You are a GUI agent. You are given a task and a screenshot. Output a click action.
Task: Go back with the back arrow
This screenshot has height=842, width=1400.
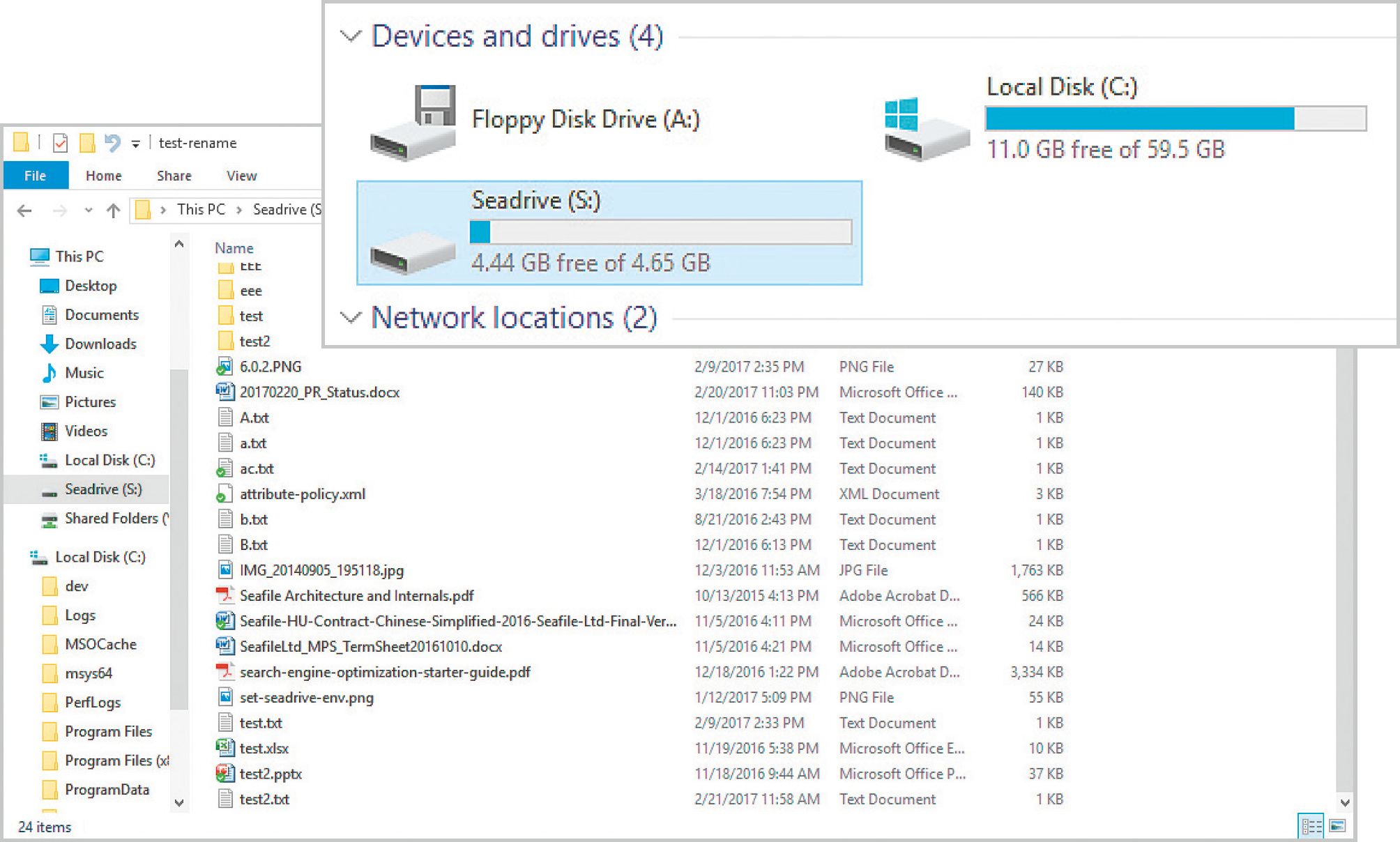click(25, 210)
